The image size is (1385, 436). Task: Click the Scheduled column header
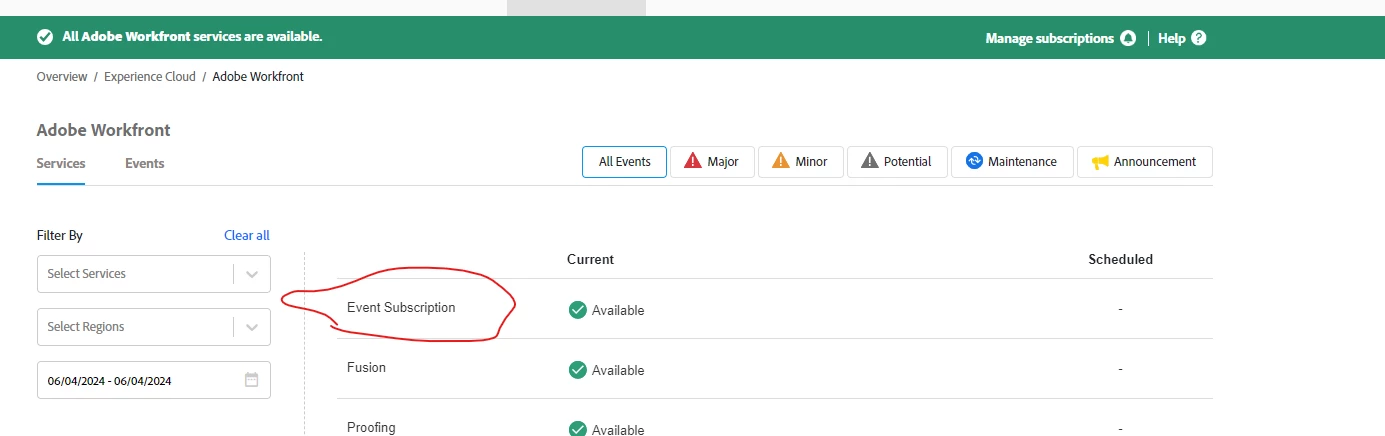[x=1120, y=259]
